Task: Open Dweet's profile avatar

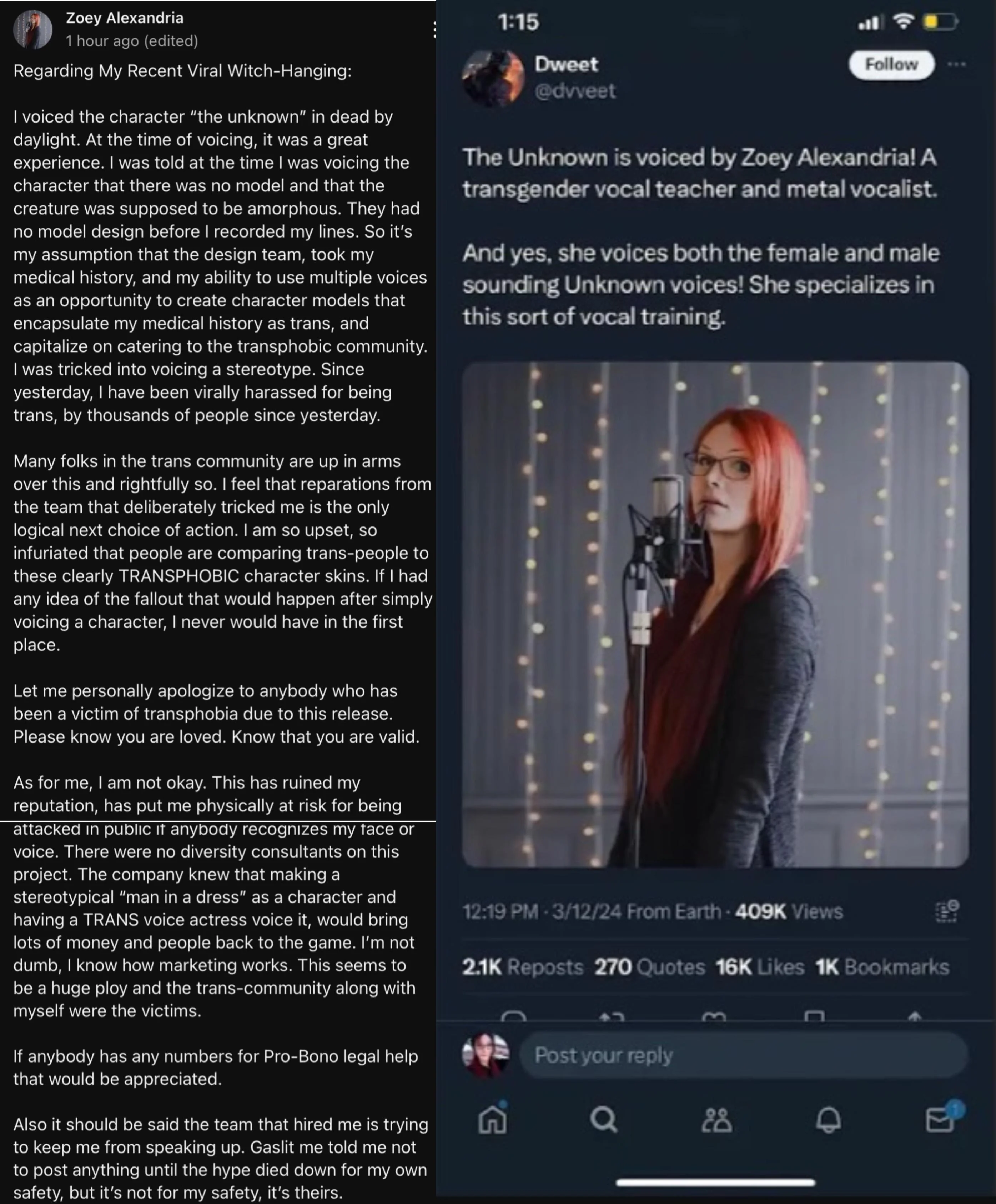Action: tap(493, 78)
